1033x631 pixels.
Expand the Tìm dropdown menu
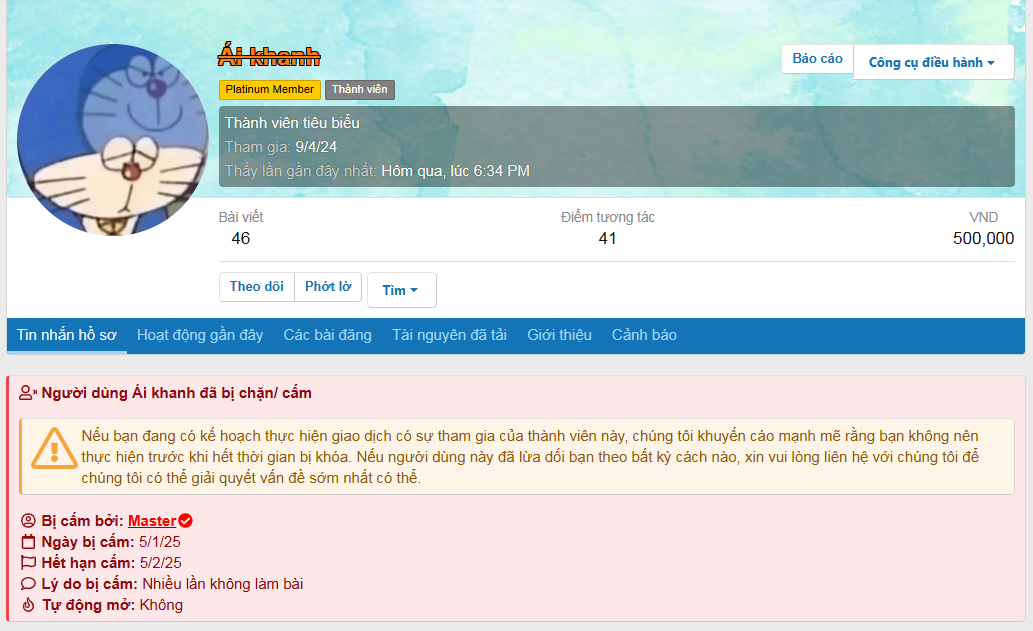tap(401, 290)
